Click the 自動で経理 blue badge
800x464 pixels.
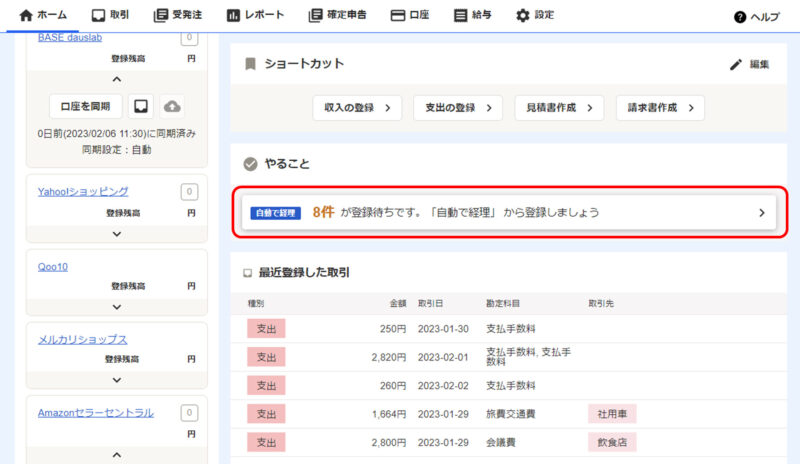pyautogui.click(x=276, y=213)
